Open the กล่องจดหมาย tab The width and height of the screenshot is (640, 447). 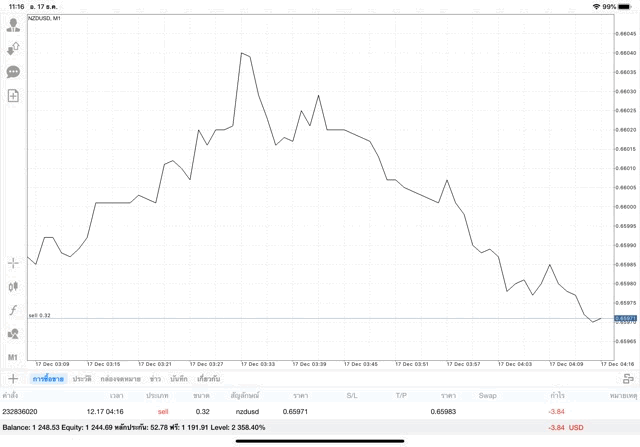pos(120,379)
